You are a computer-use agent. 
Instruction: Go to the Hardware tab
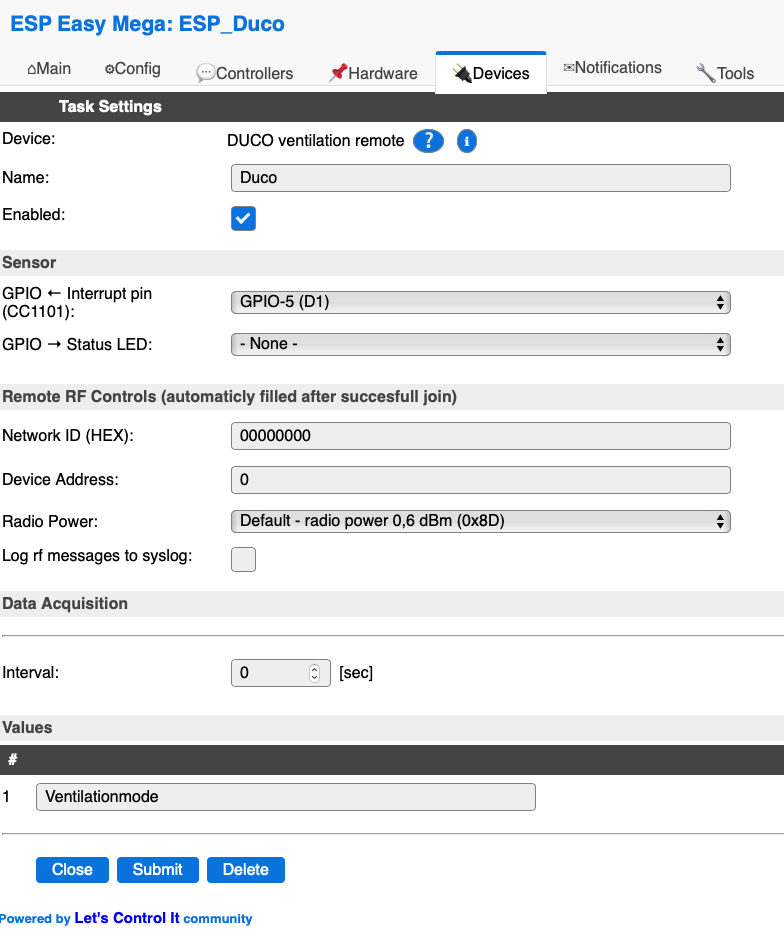coord(373,73)
